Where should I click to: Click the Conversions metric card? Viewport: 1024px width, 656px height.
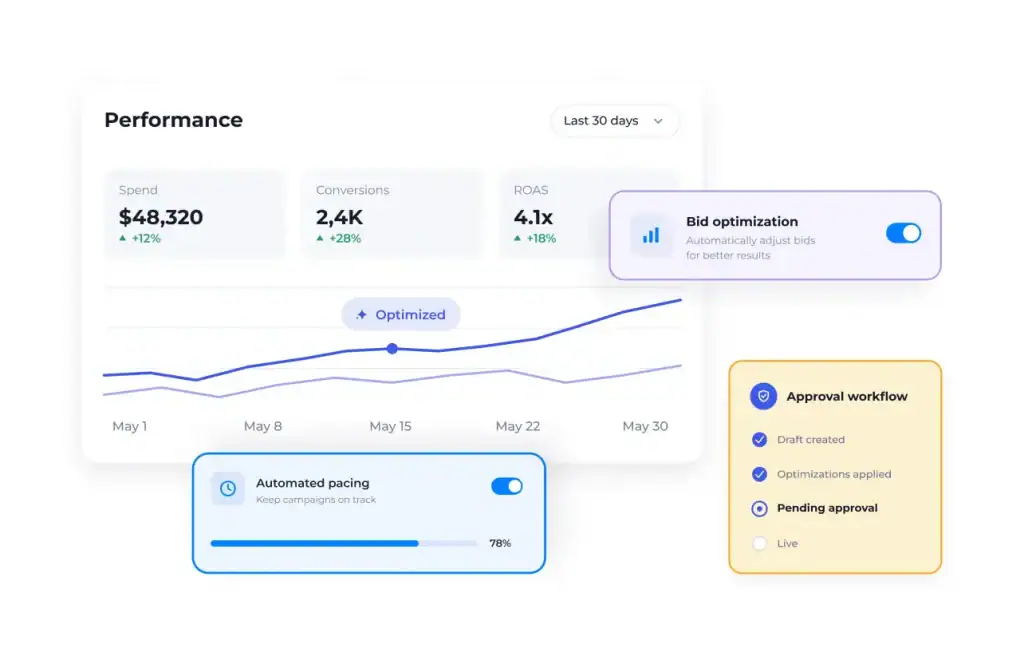point(392,214)
